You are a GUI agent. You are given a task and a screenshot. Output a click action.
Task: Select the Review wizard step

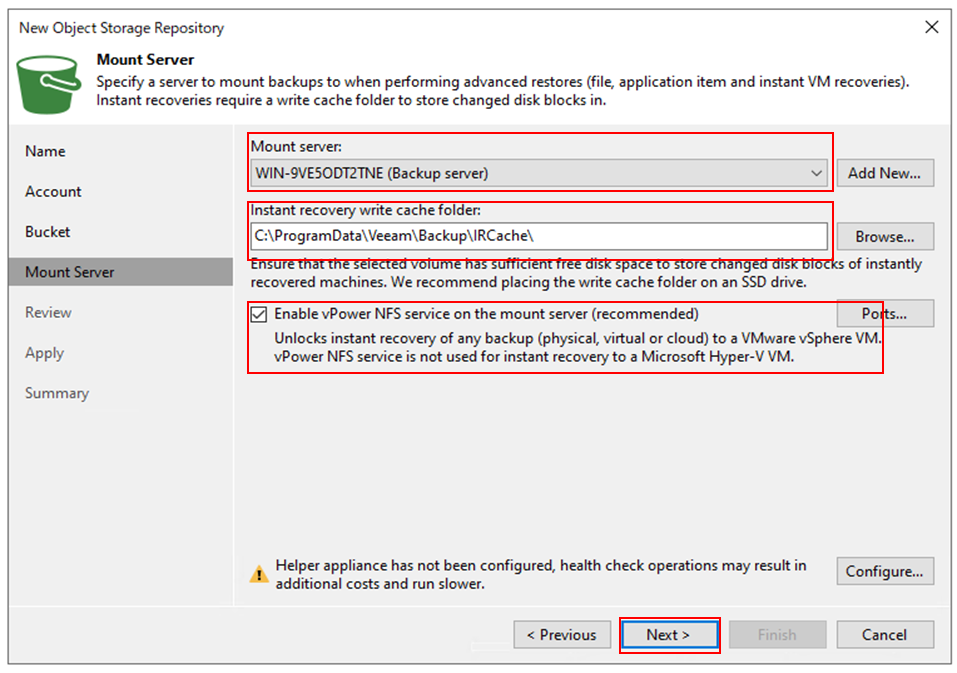click(48, 312)
